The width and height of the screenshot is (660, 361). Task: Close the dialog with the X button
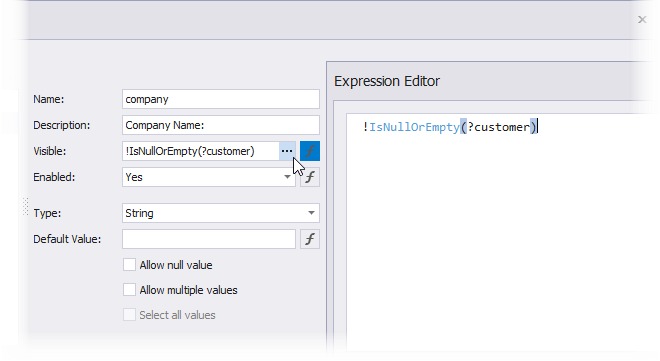point(642,19)
